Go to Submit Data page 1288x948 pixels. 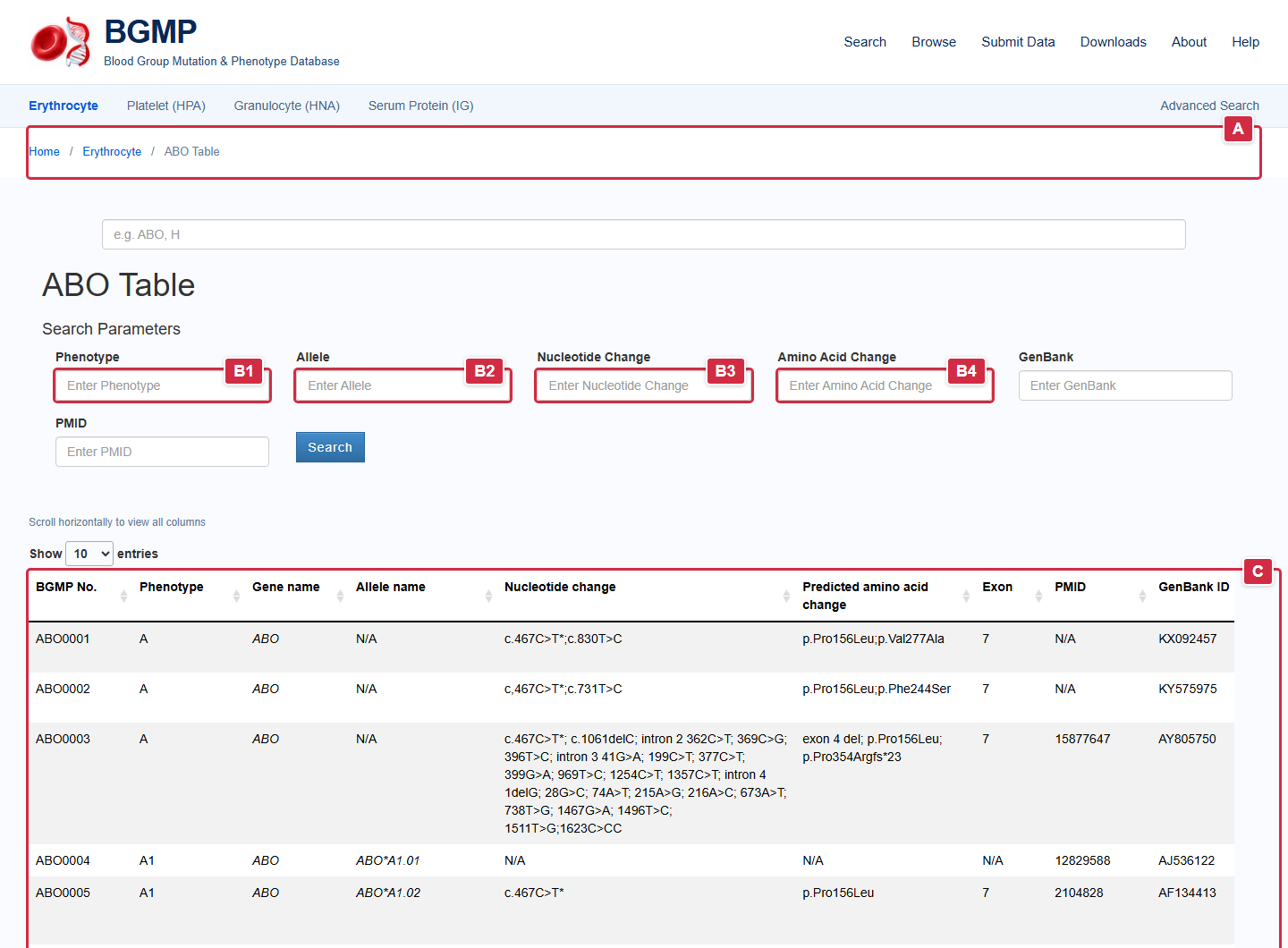(1018, 42)
